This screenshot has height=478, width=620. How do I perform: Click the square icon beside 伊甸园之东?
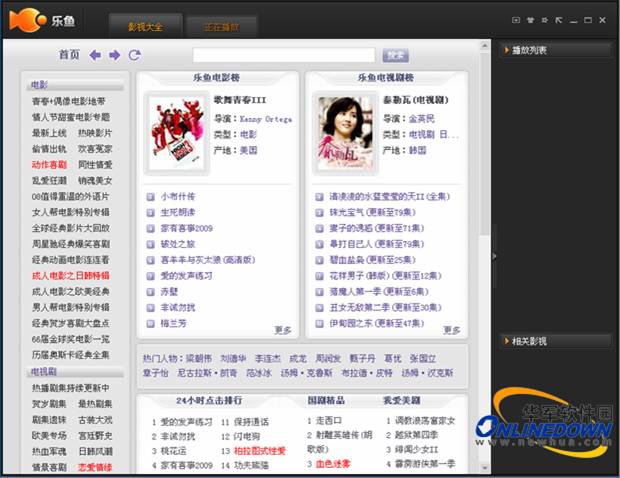(319, 323)
